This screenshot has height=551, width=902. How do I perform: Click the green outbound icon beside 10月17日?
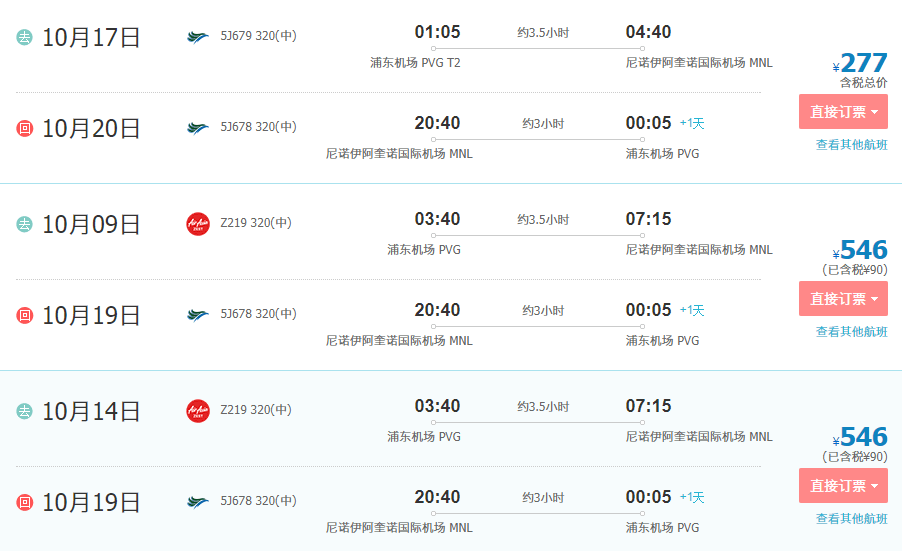(24, 37)
